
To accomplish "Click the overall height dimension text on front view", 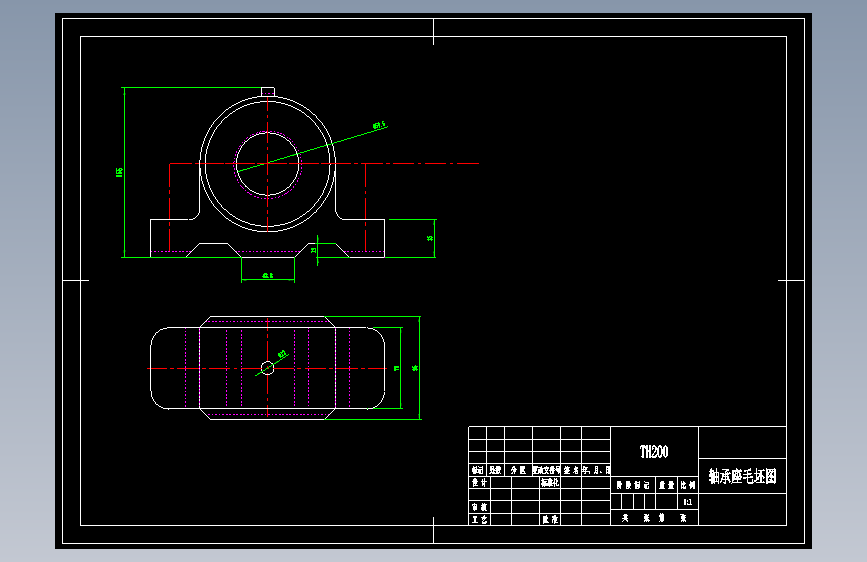I will coord(119,172).
